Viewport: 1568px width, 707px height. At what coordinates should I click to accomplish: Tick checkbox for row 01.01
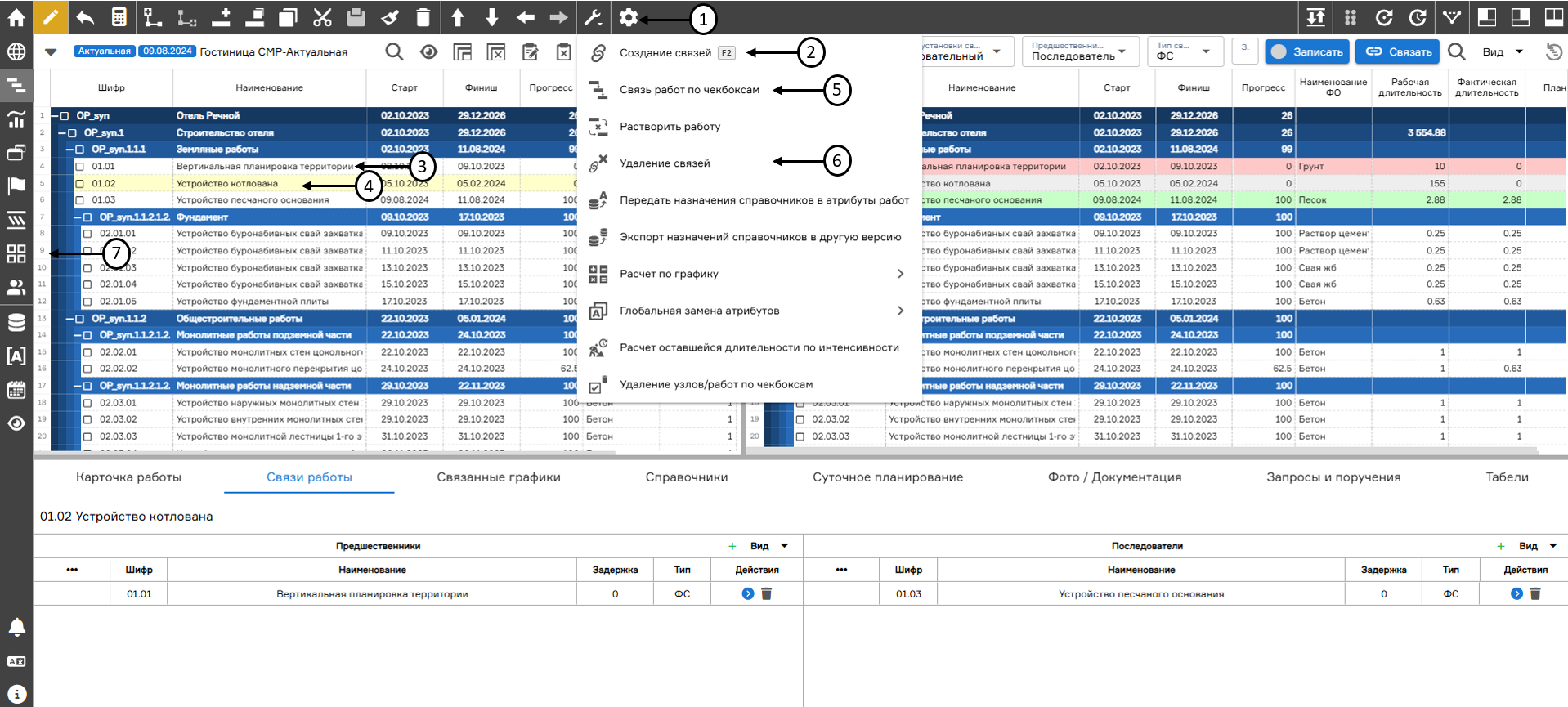click(x=80, y=167)
